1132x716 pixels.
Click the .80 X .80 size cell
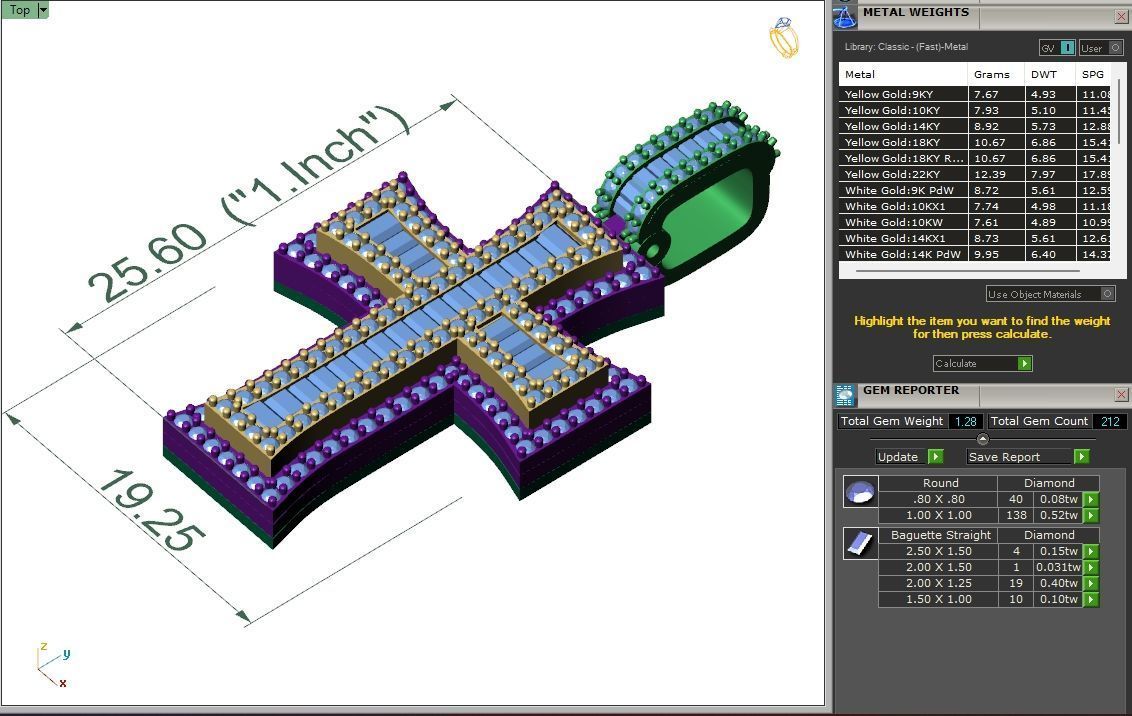pyautogui.click(x=939, y=499)
